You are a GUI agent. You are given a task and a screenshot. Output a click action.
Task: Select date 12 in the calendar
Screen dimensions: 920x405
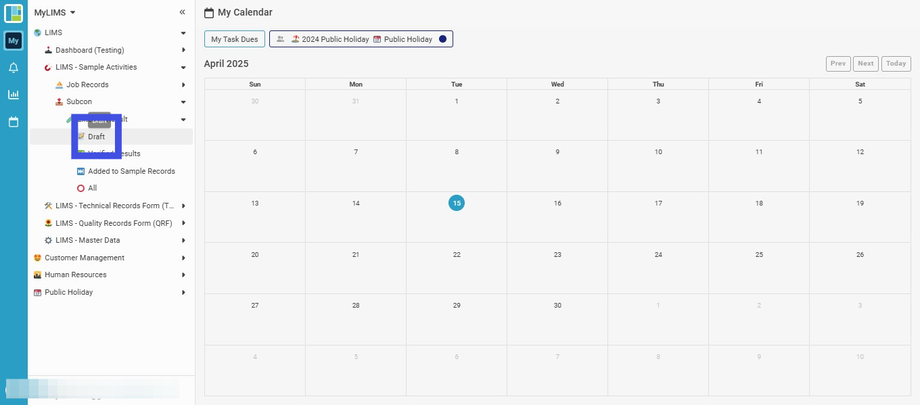860,152
